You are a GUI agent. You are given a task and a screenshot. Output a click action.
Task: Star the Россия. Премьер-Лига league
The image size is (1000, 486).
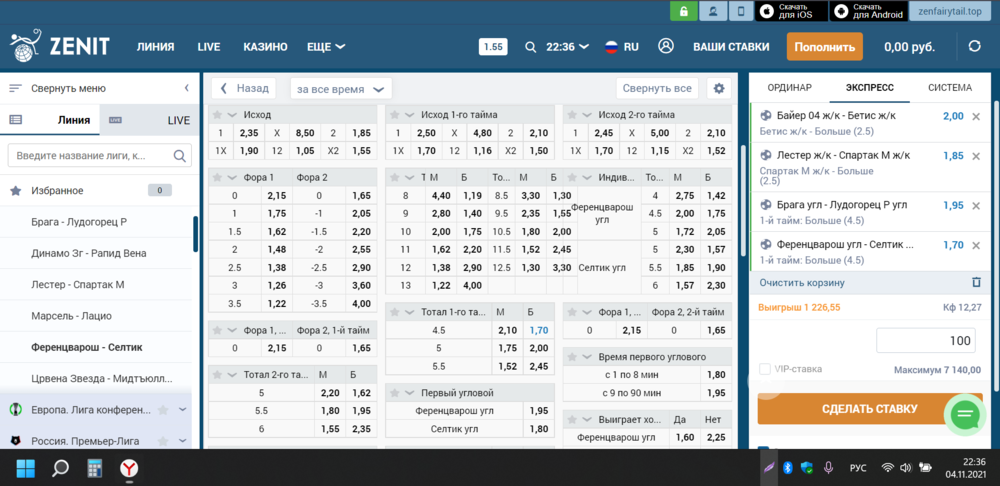163,441
